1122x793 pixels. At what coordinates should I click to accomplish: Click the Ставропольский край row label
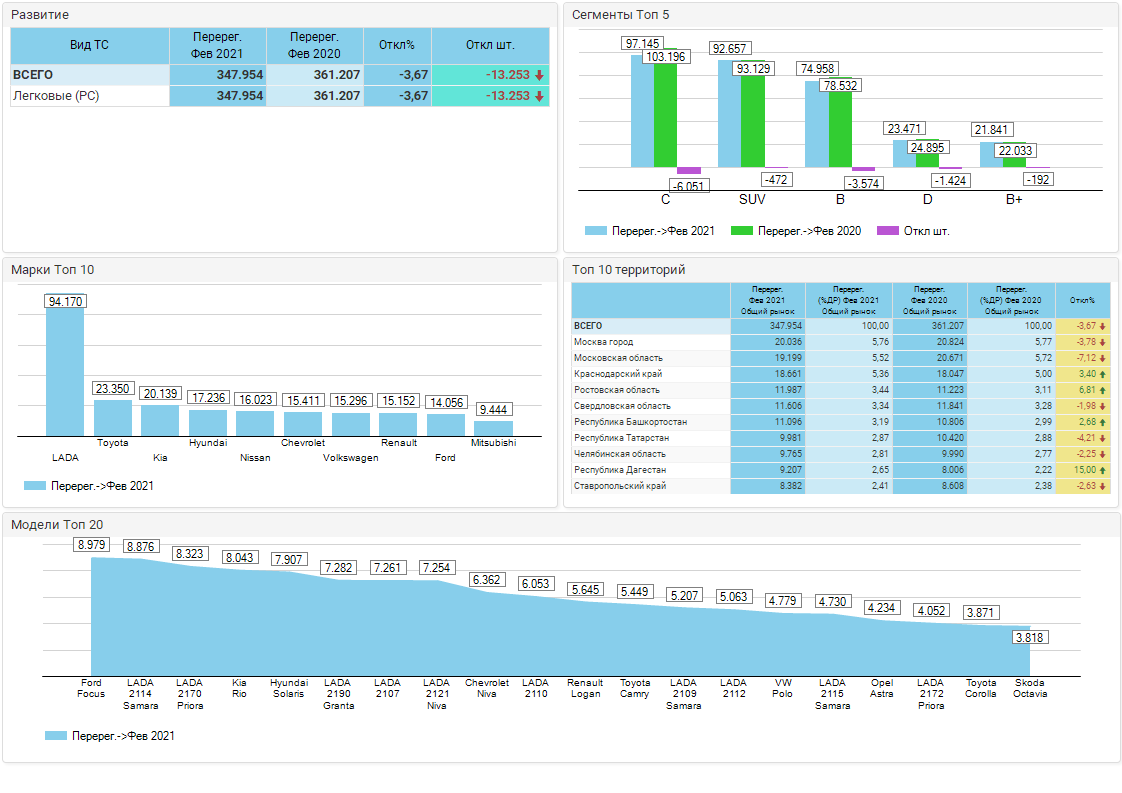pyautogui.click(x=620, y=486)
